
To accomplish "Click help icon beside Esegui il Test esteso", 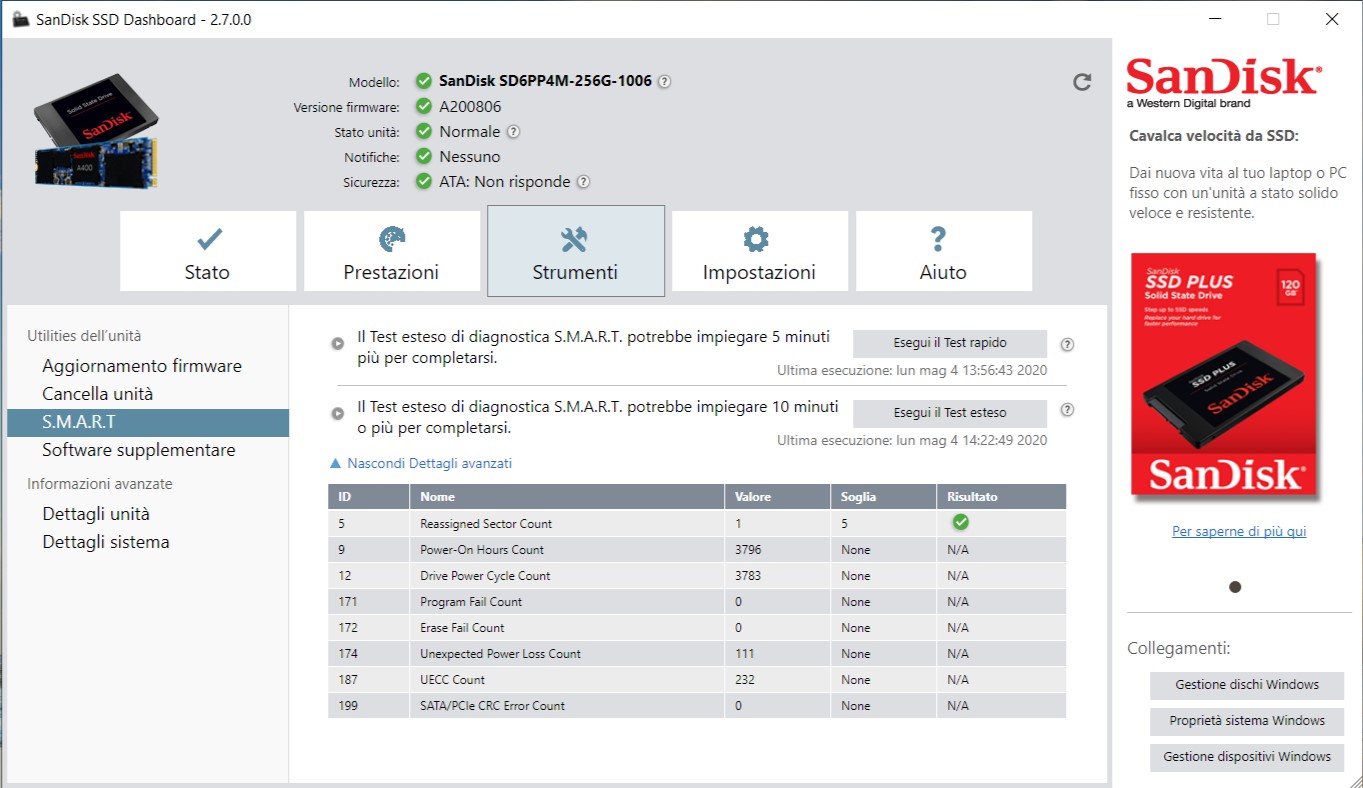I will point(1067,410).
